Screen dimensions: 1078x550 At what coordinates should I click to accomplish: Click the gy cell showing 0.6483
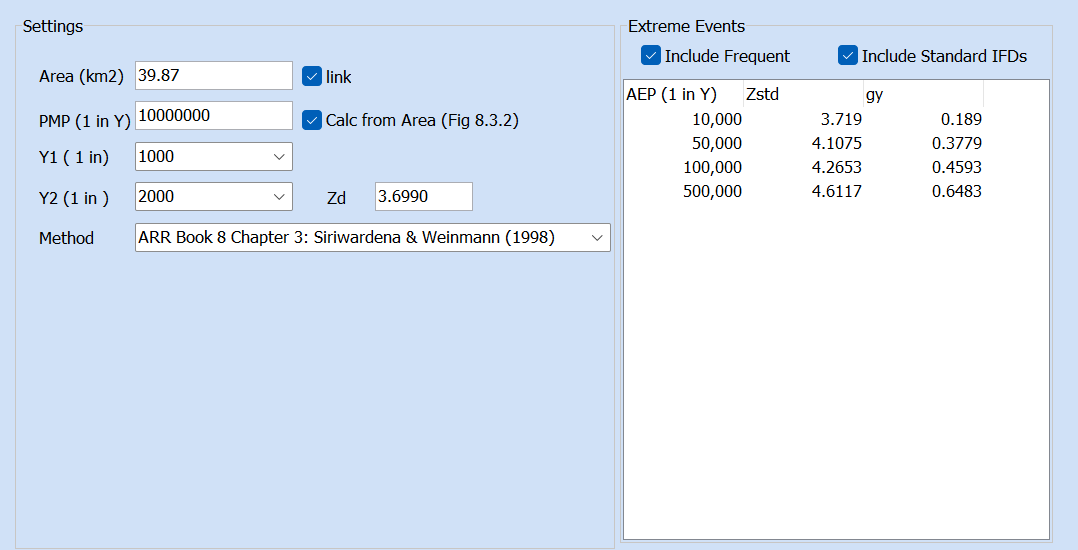point(956,191)
